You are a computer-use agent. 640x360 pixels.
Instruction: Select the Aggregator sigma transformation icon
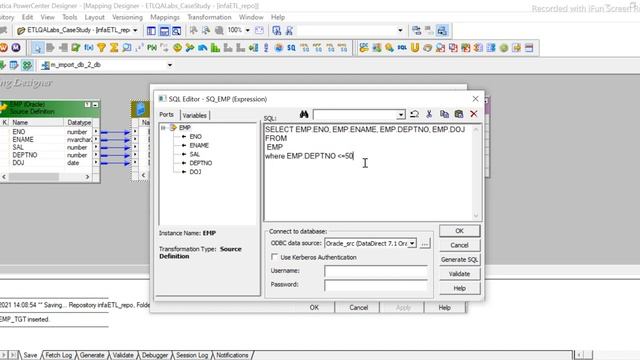coord(114,48)
